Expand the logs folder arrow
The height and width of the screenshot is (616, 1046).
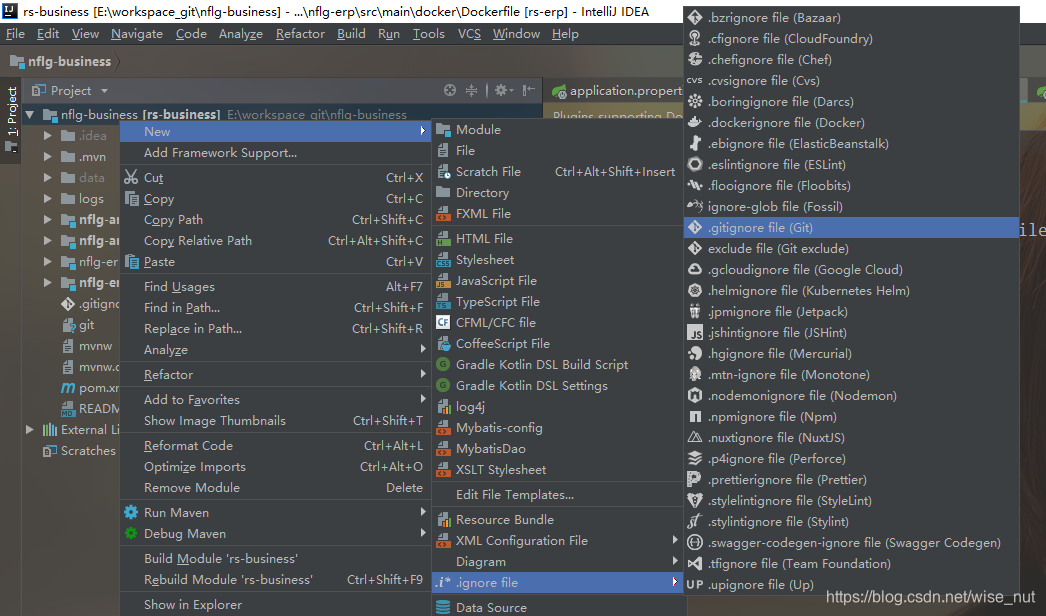pos(47,199)
